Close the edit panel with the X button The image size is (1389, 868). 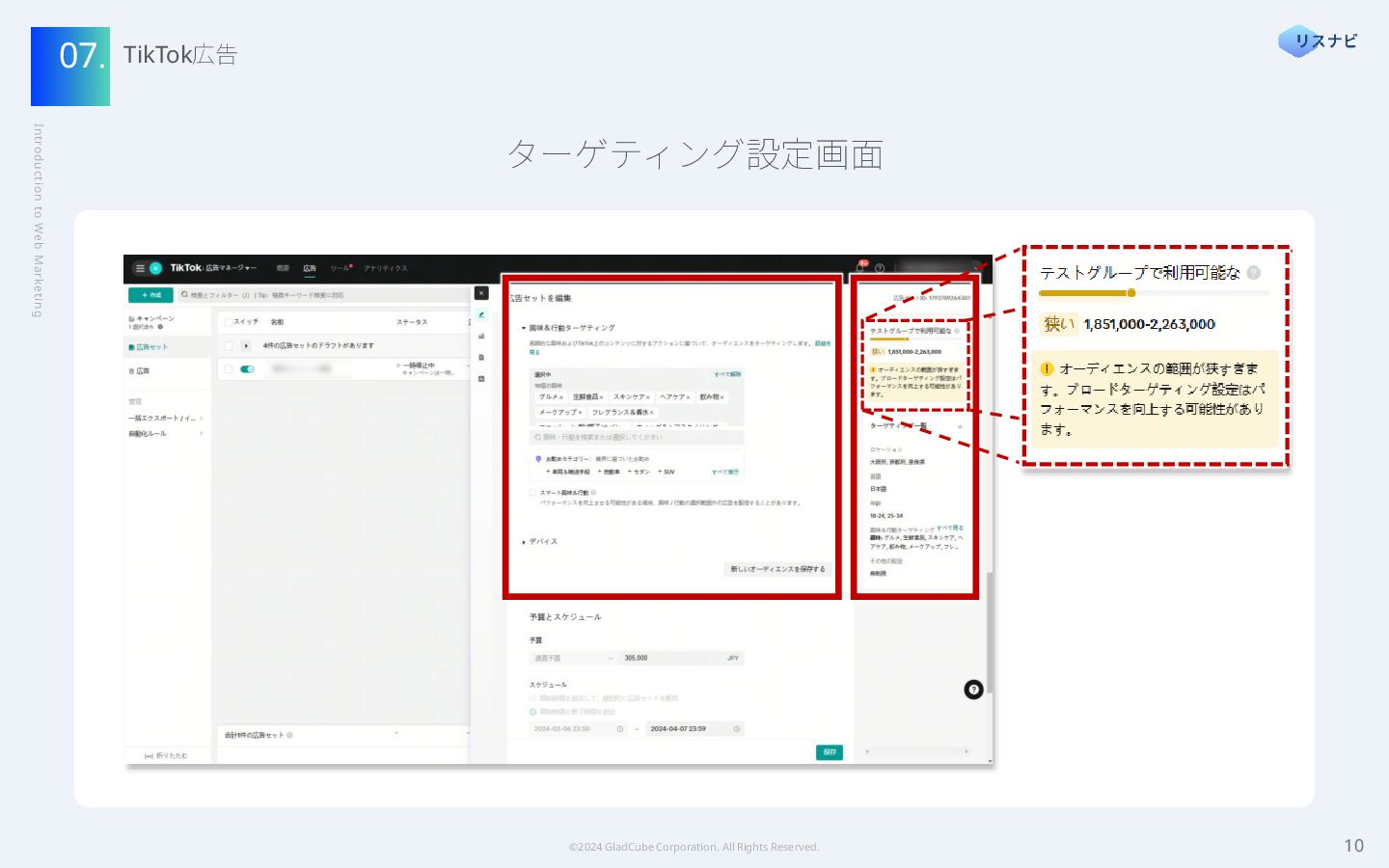click(x=481, y=293)
